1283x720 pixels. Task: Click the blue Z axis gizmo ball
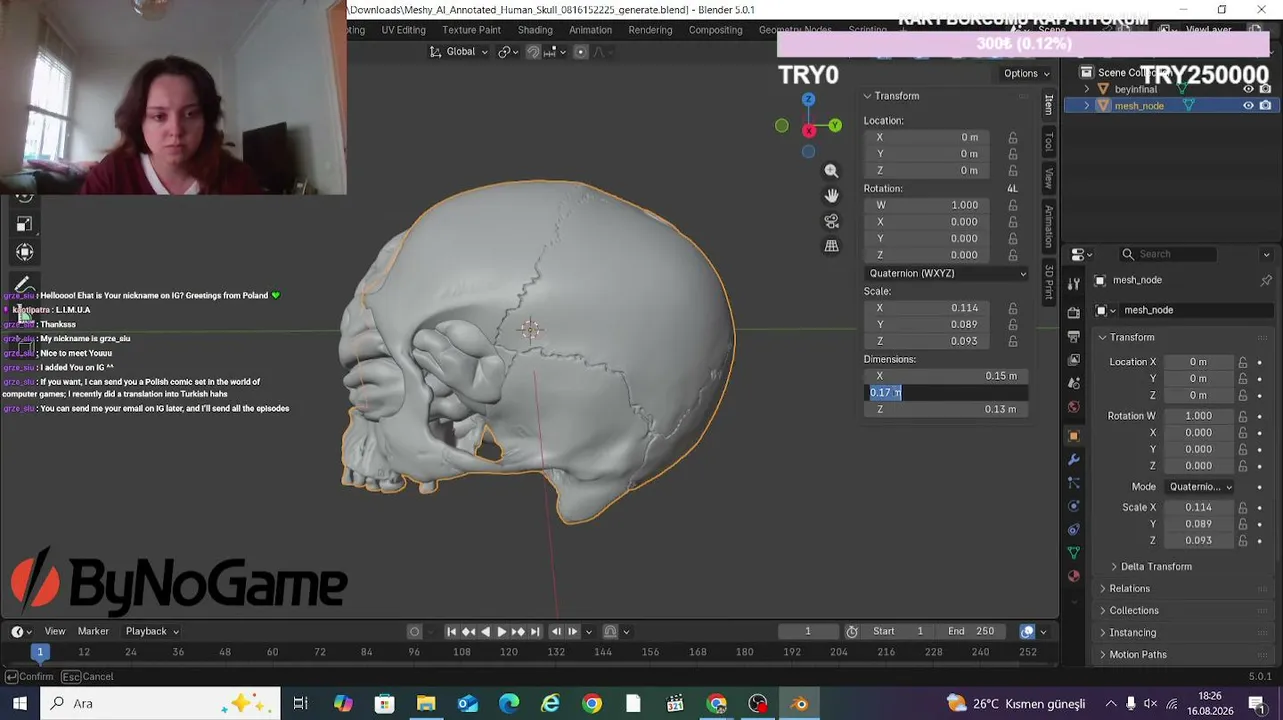click(x=808, y=100)
